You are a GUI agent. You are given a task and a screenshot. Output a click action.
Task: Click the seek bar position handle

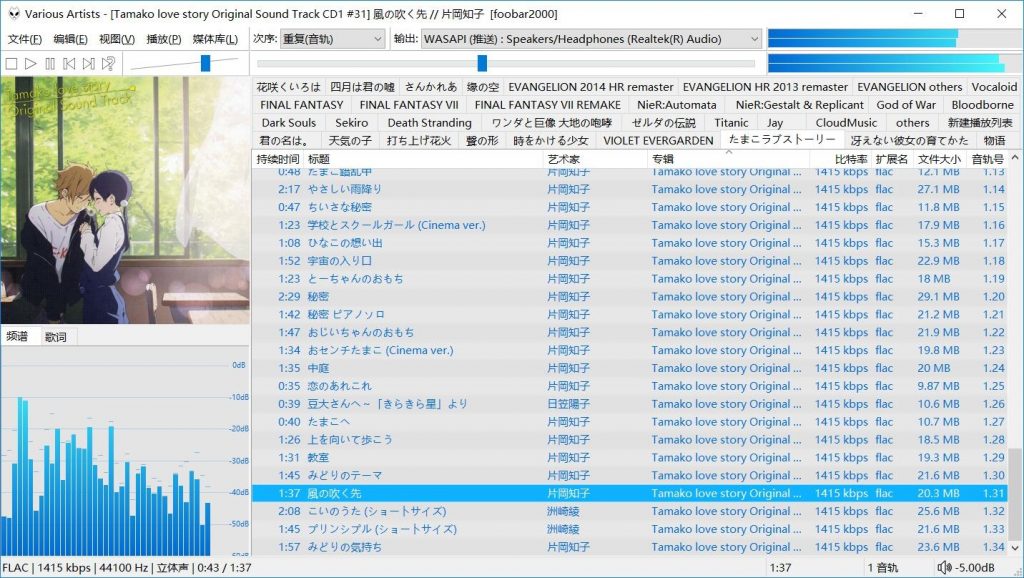482,63
